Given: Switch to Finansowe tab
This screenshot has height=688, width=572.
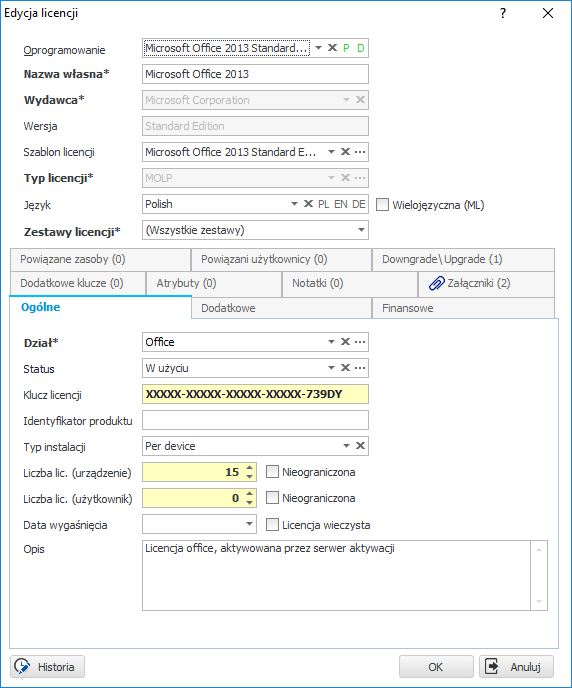Looking at the screenshot, I should (x=463, y=308).
